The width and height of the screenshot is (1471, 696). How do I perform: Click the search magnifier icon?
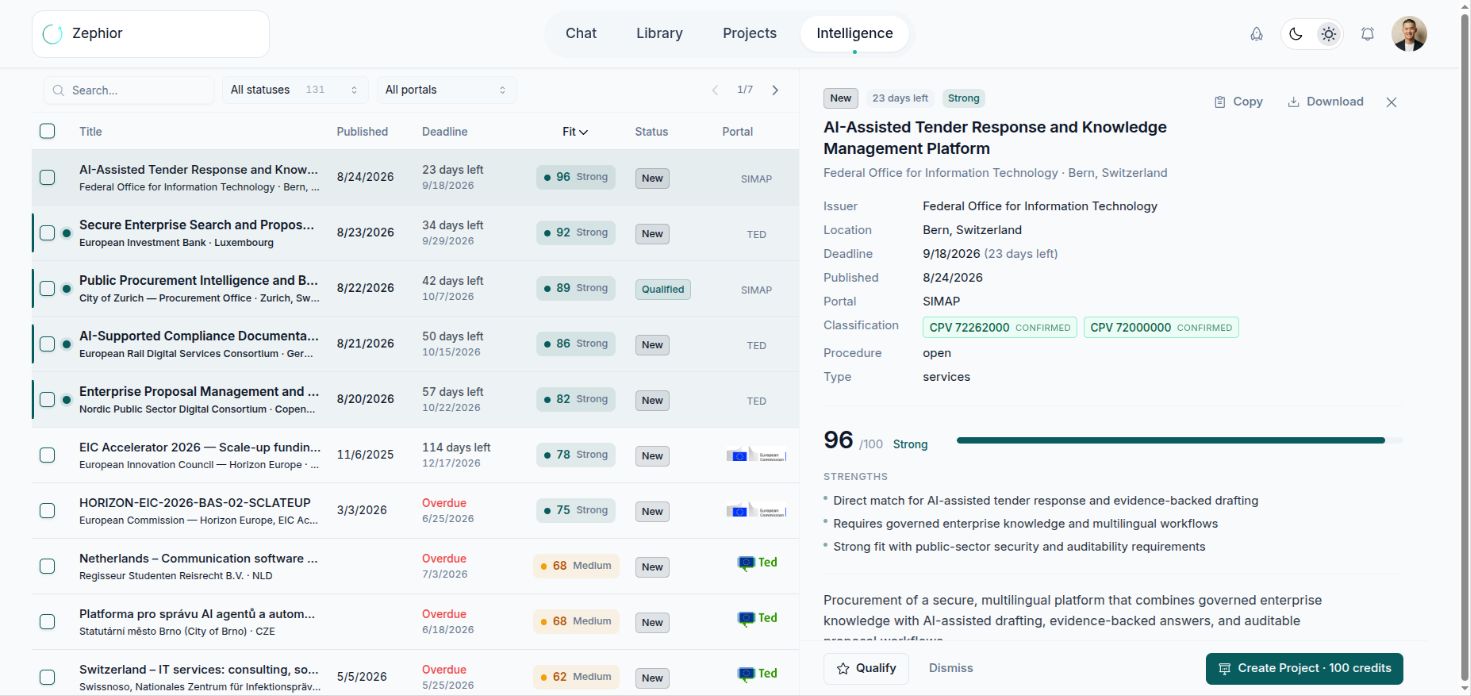[x=58, y=90]
